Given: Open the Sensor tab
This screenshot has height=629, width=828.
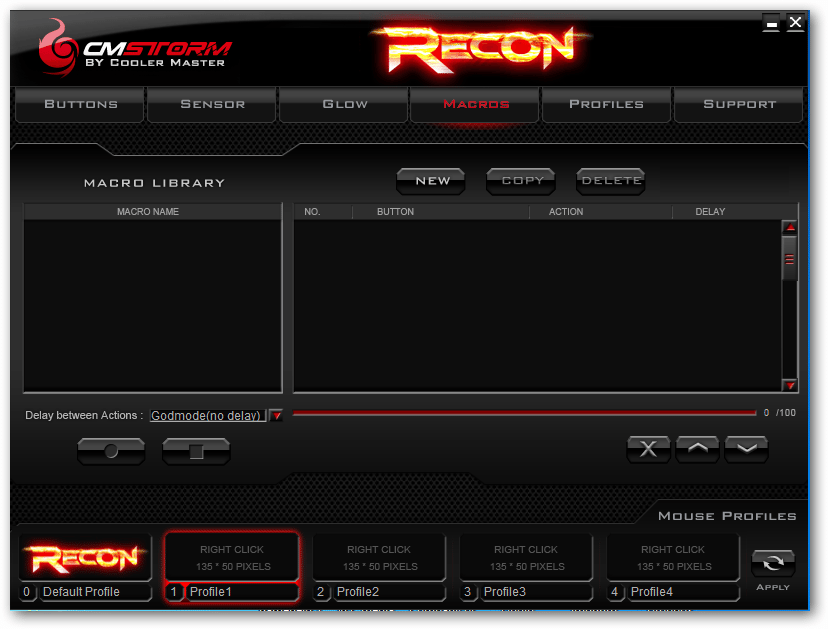Looking at the screenshot, I should pyautogui.click(x=212, y=104).
